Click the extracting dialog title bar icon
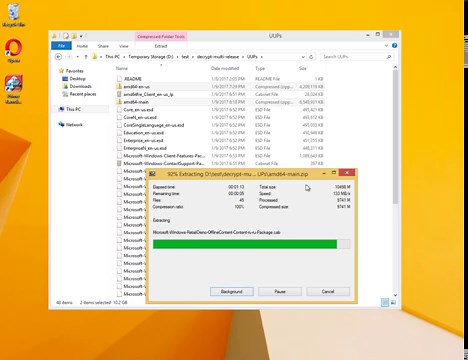Screen dimensions: 468x360 [x=152, y=174]
